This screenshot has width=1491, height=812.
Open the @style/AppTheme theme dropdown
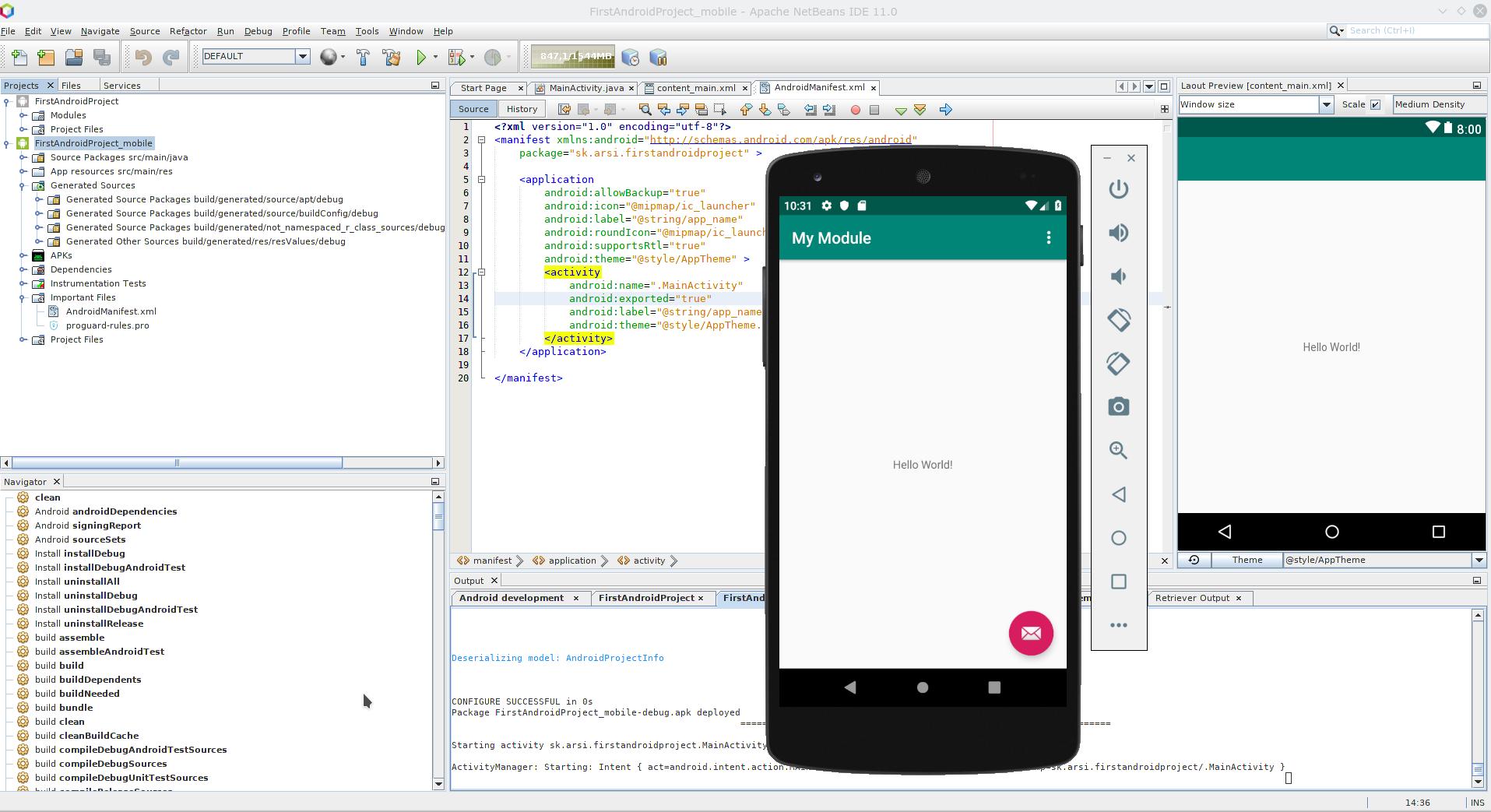(x=1479, y=560)
